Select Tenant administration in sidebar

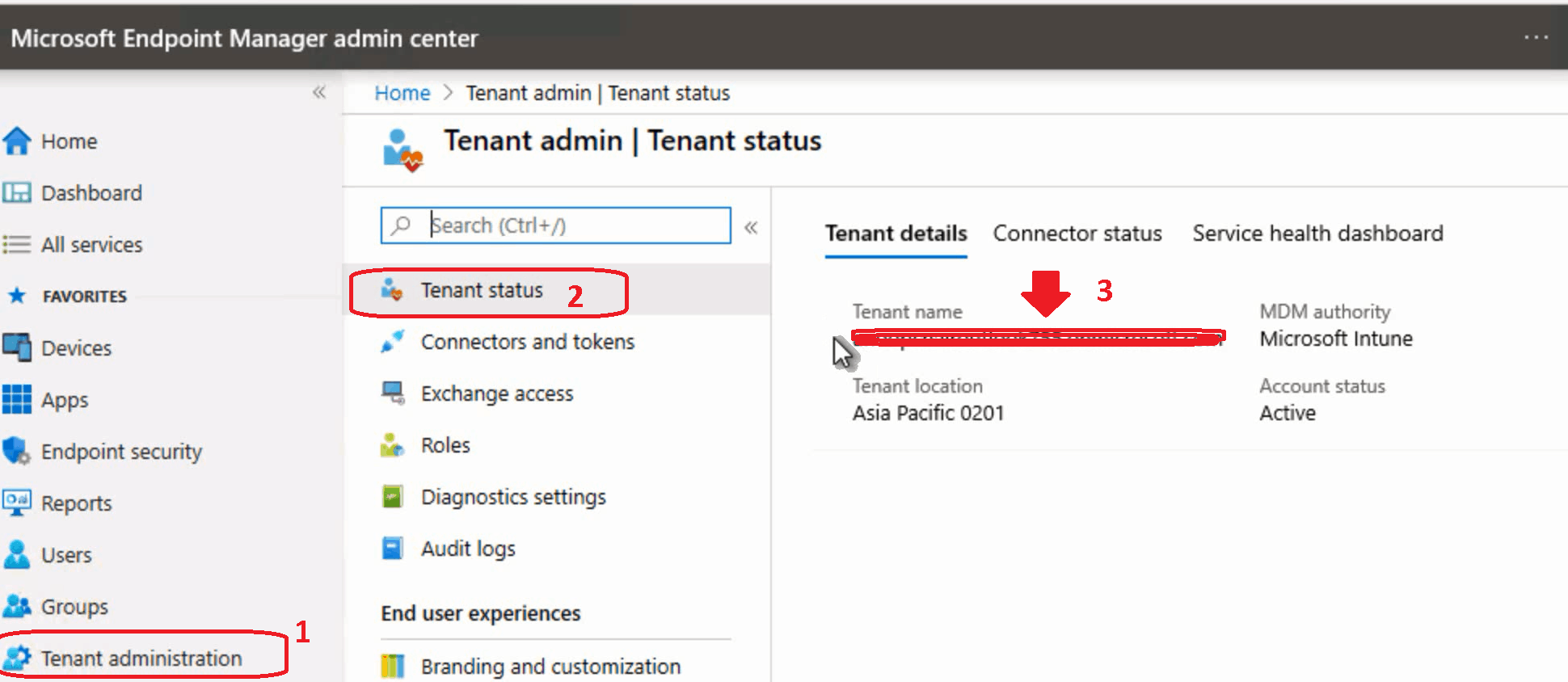coord(141,659)
